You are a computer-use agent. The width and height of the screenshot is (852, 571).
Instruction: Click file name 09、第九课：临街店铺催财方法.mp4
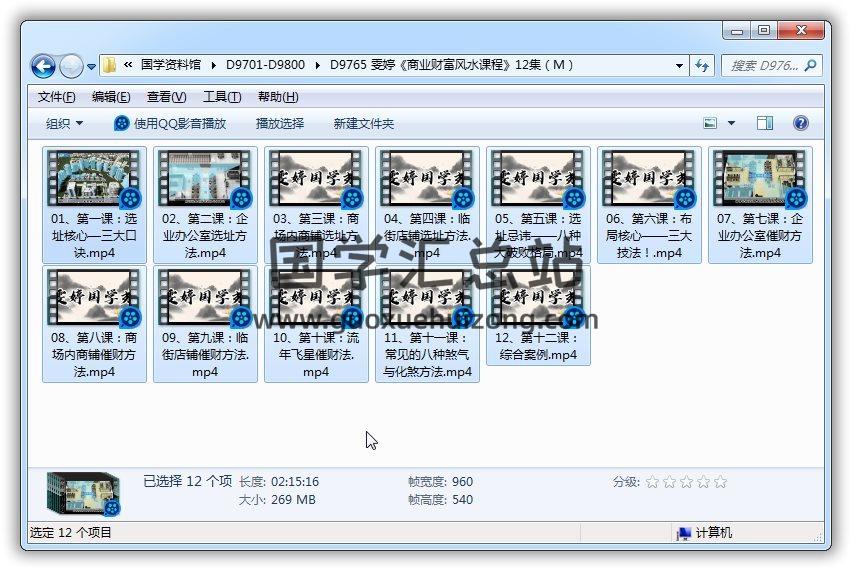point(205,355)
